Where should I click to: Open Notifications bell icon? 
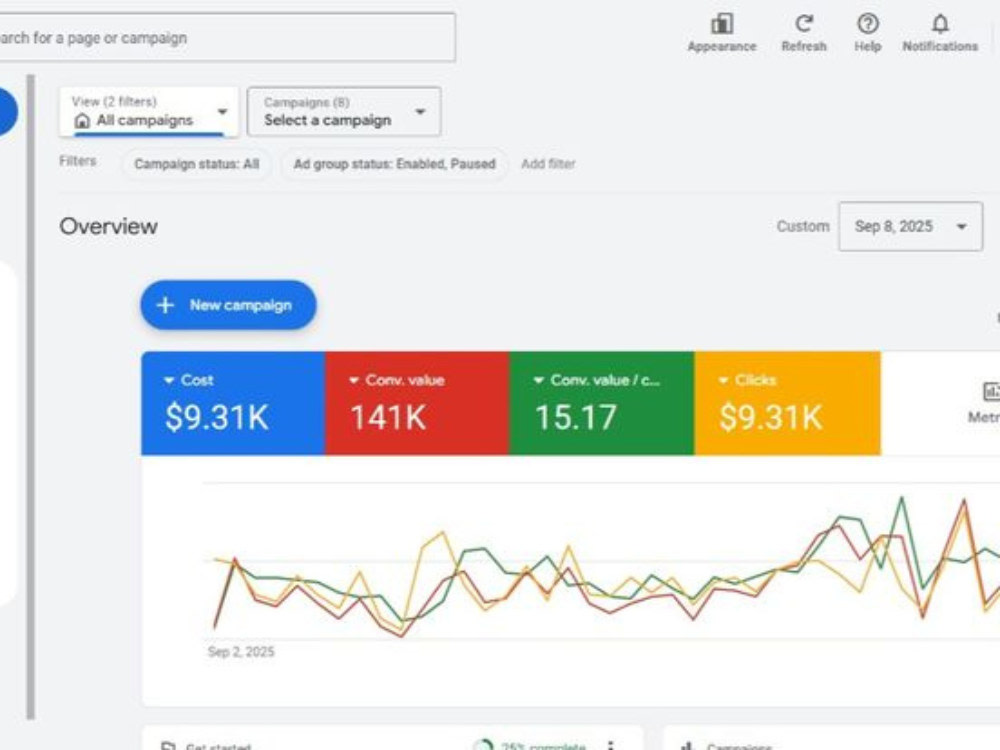pos(940,24)
